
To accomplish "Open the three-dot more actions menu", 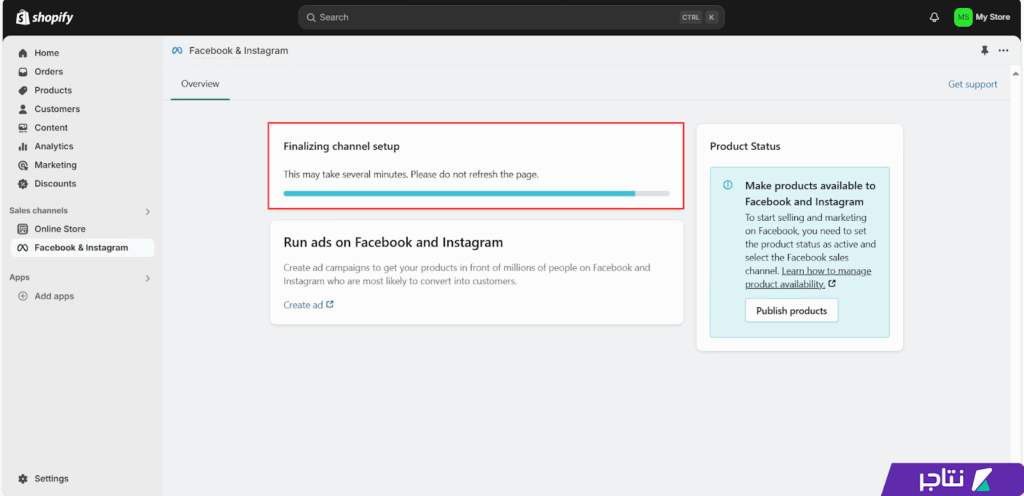I will pyautogui.click(x=1003, y=50).
